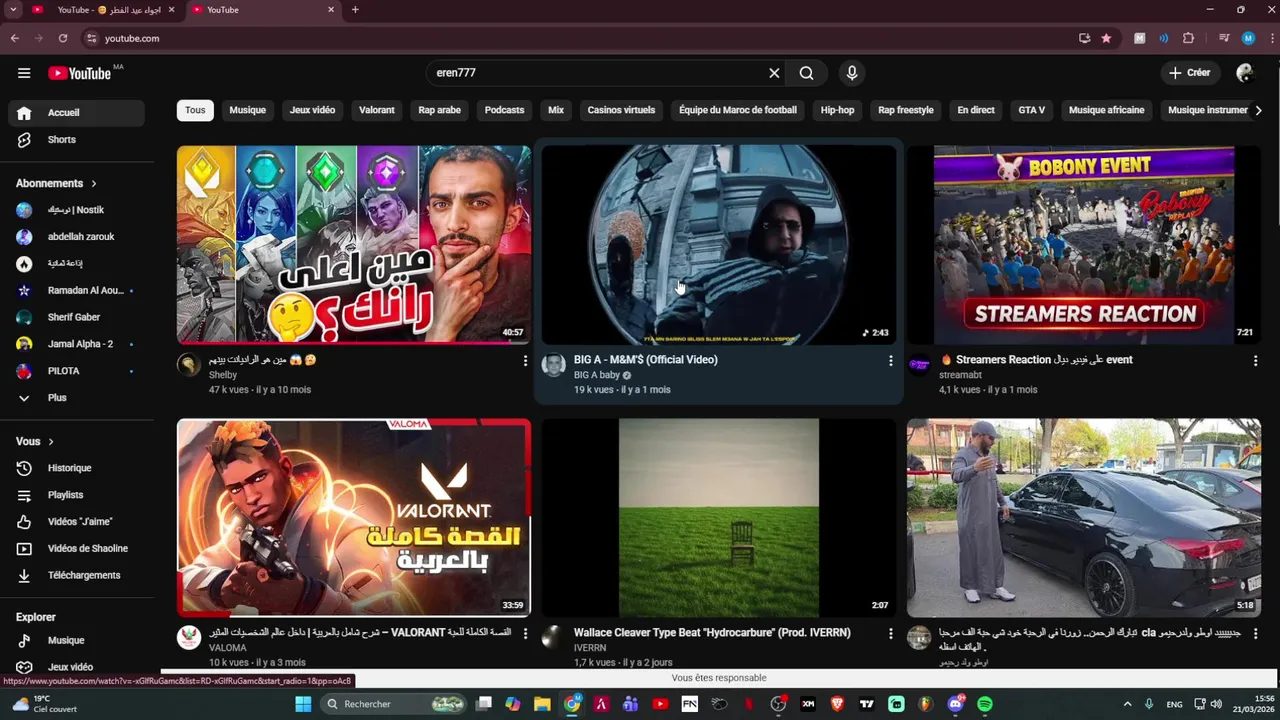Image resolution: width=1280 pixels, height=720 pixels.
Task: Click the VALOMA channel avatar
Action: [189, 638]
